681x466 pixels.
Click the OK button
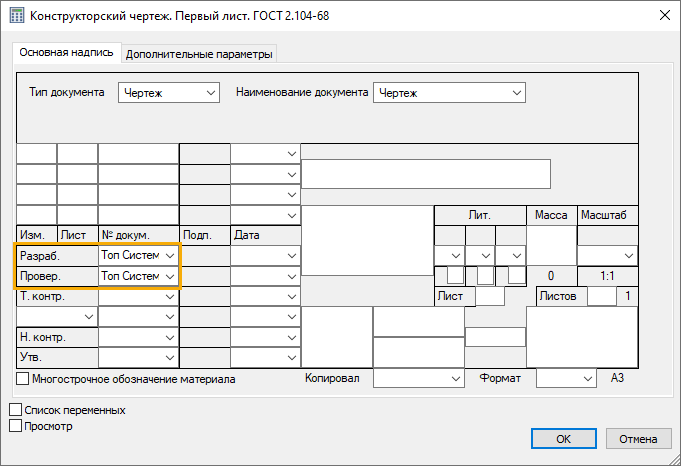point(563,439)
